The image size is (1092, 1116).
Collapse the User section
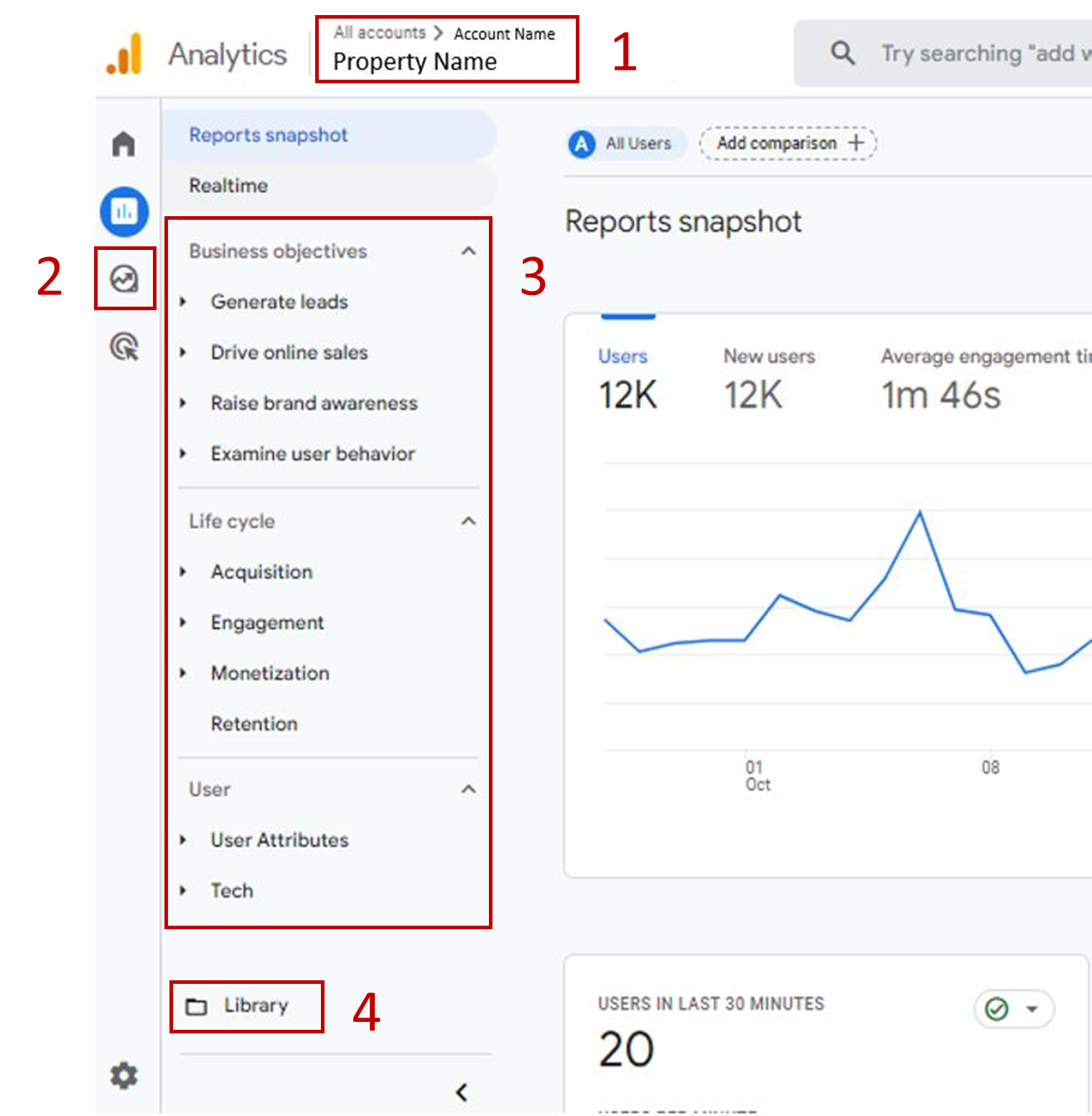(468, 789)
